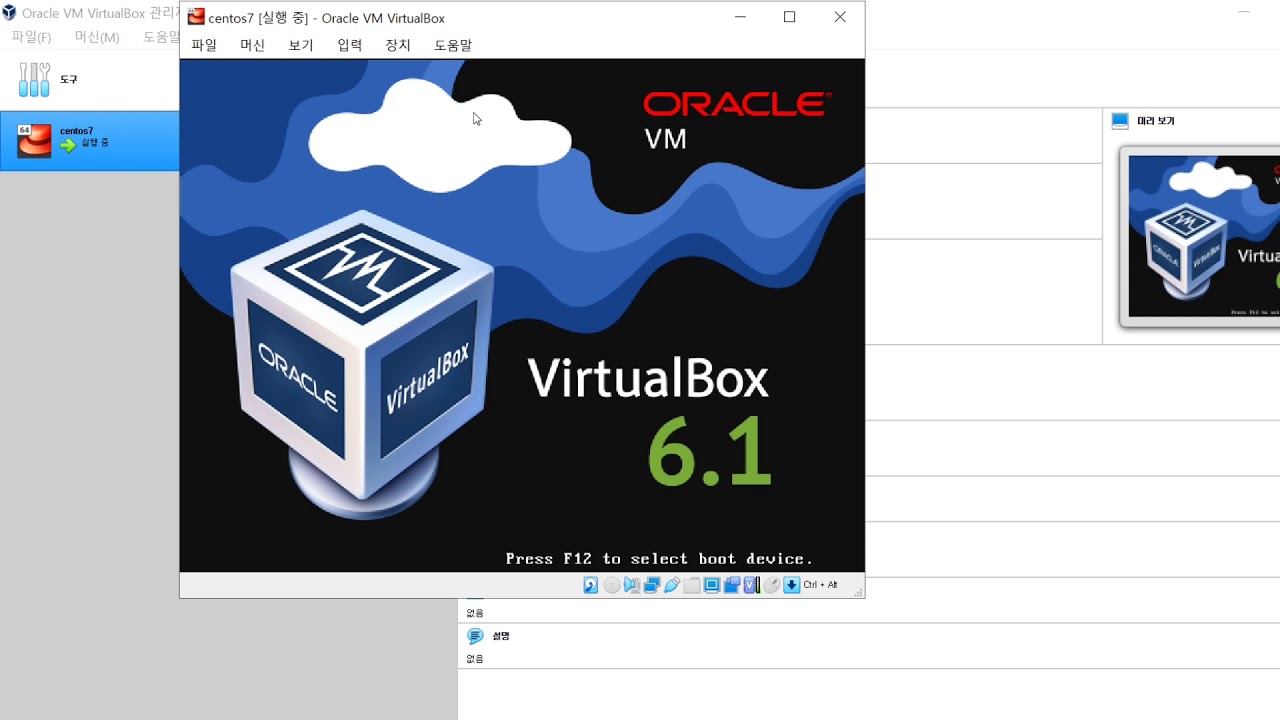This screenshot has width=1280, height=720.
Task: Click the 미리 보기 preview monitor icon
Action: [1120, 121]
